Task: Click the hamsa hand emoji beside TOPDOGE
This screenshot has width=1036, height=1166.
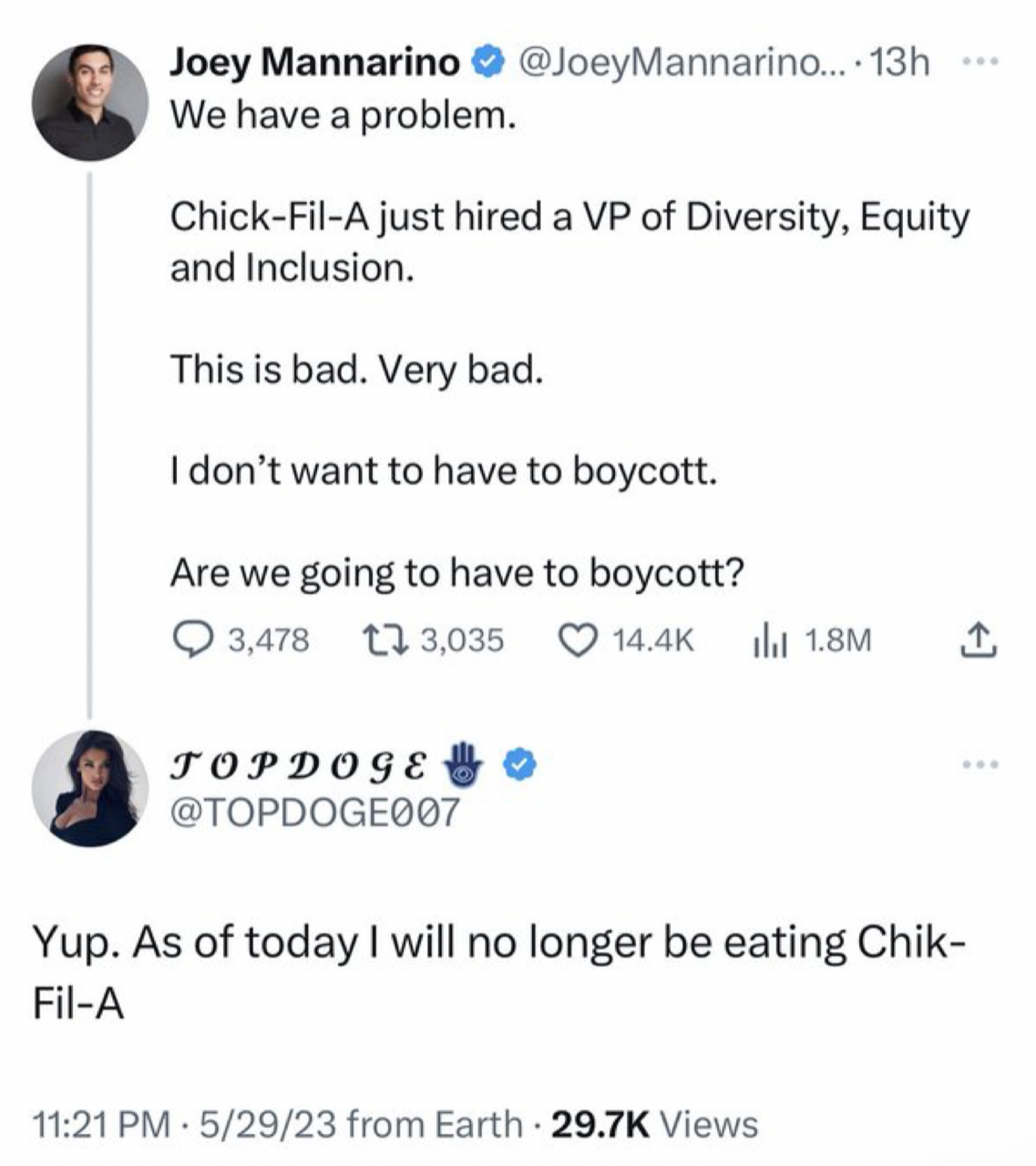Action: coord(465,763)
